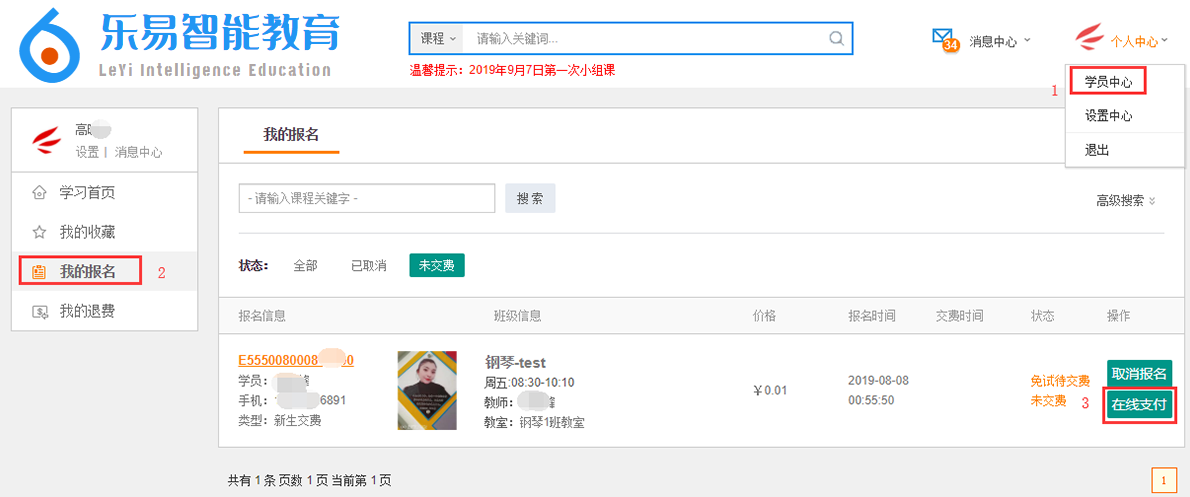1190x497 pixels.
Task: Click the star icon for 我的收藏
Action: (39, 232)
